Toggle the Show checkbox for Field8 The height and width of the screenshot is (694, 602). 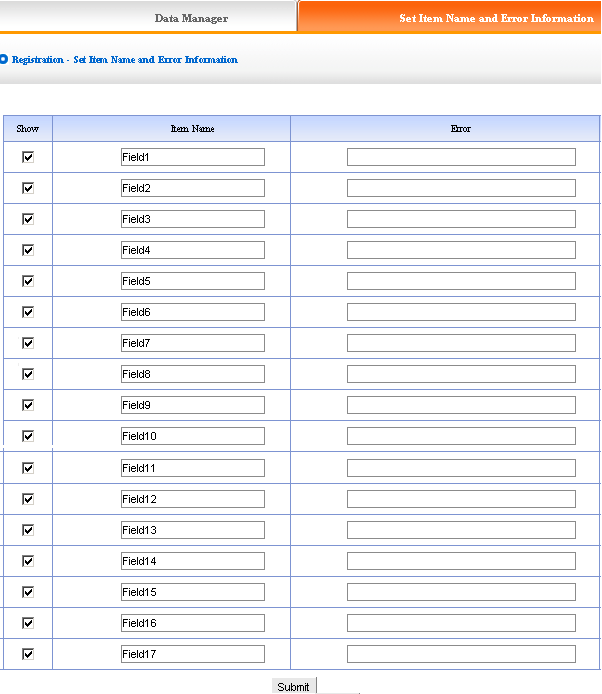(28, 374)
